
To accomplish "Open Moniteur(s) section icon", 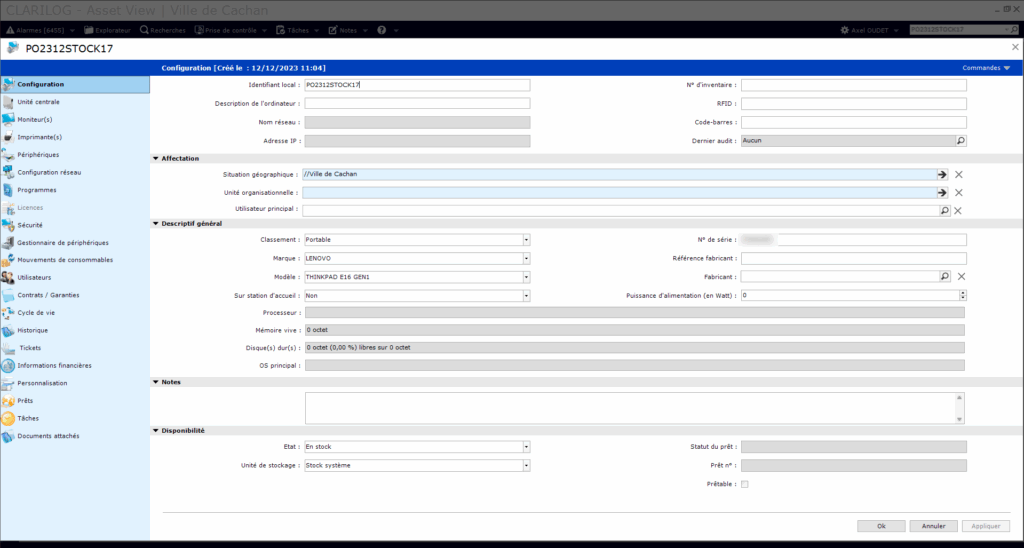I will [8, 120].
